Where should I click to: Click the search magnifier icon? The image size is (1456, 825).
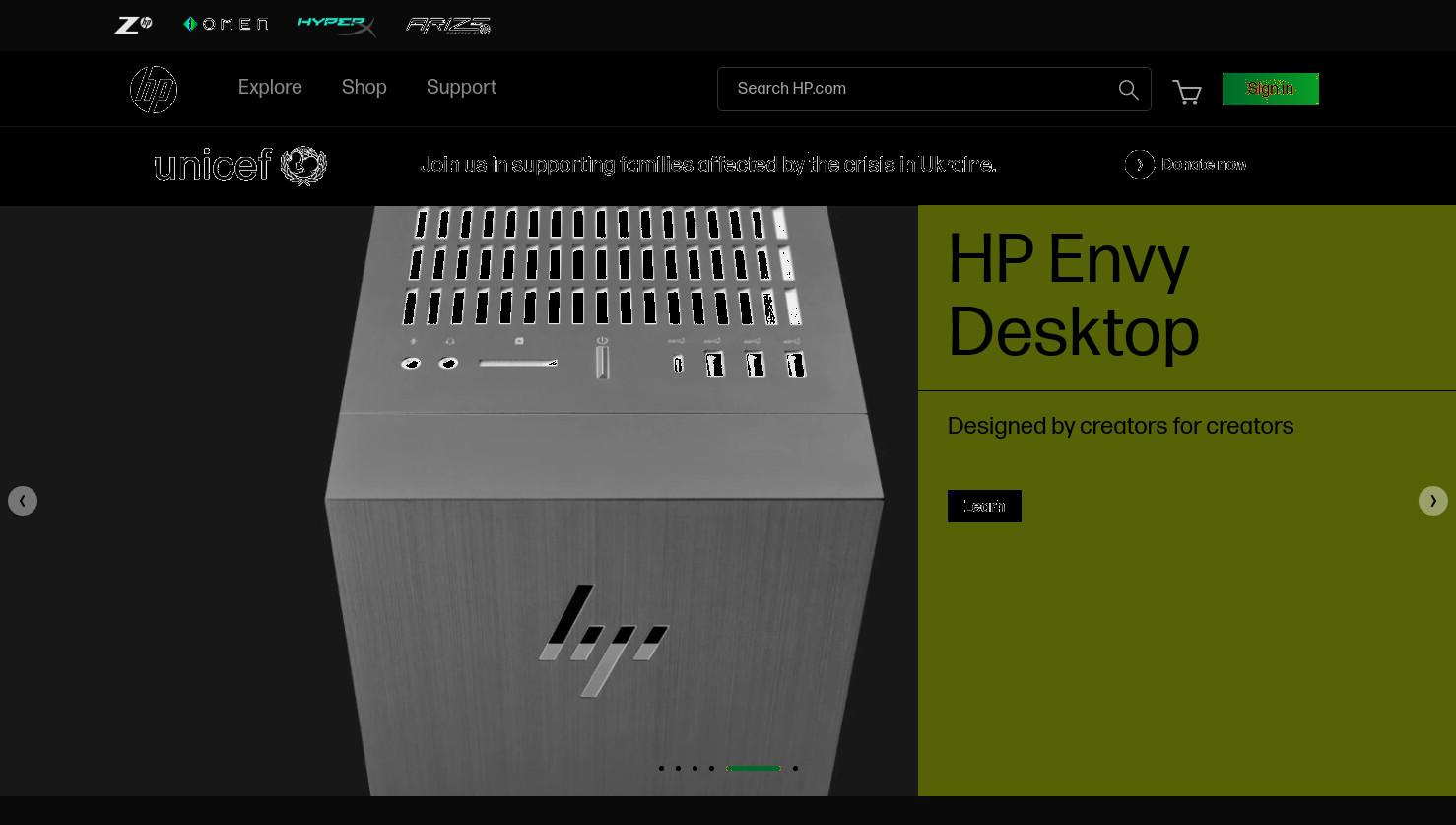click(1129, 90)
